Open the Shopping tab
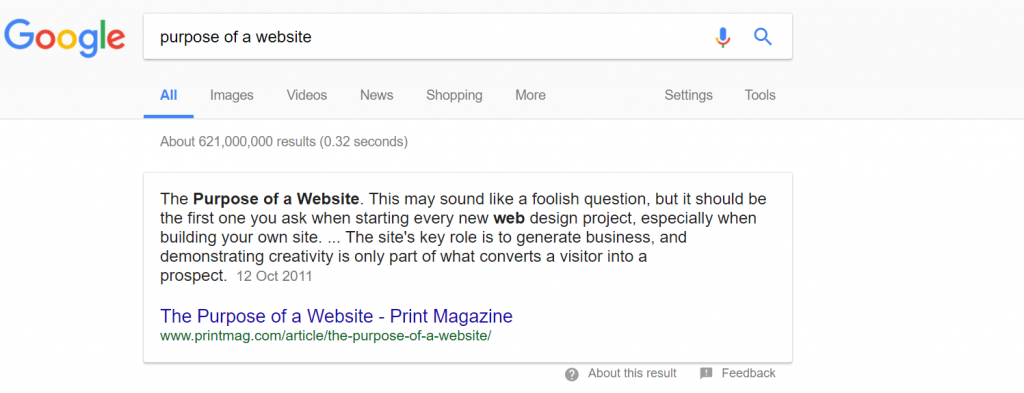This screenshot has width=1024, height=393. click(455, 95)
